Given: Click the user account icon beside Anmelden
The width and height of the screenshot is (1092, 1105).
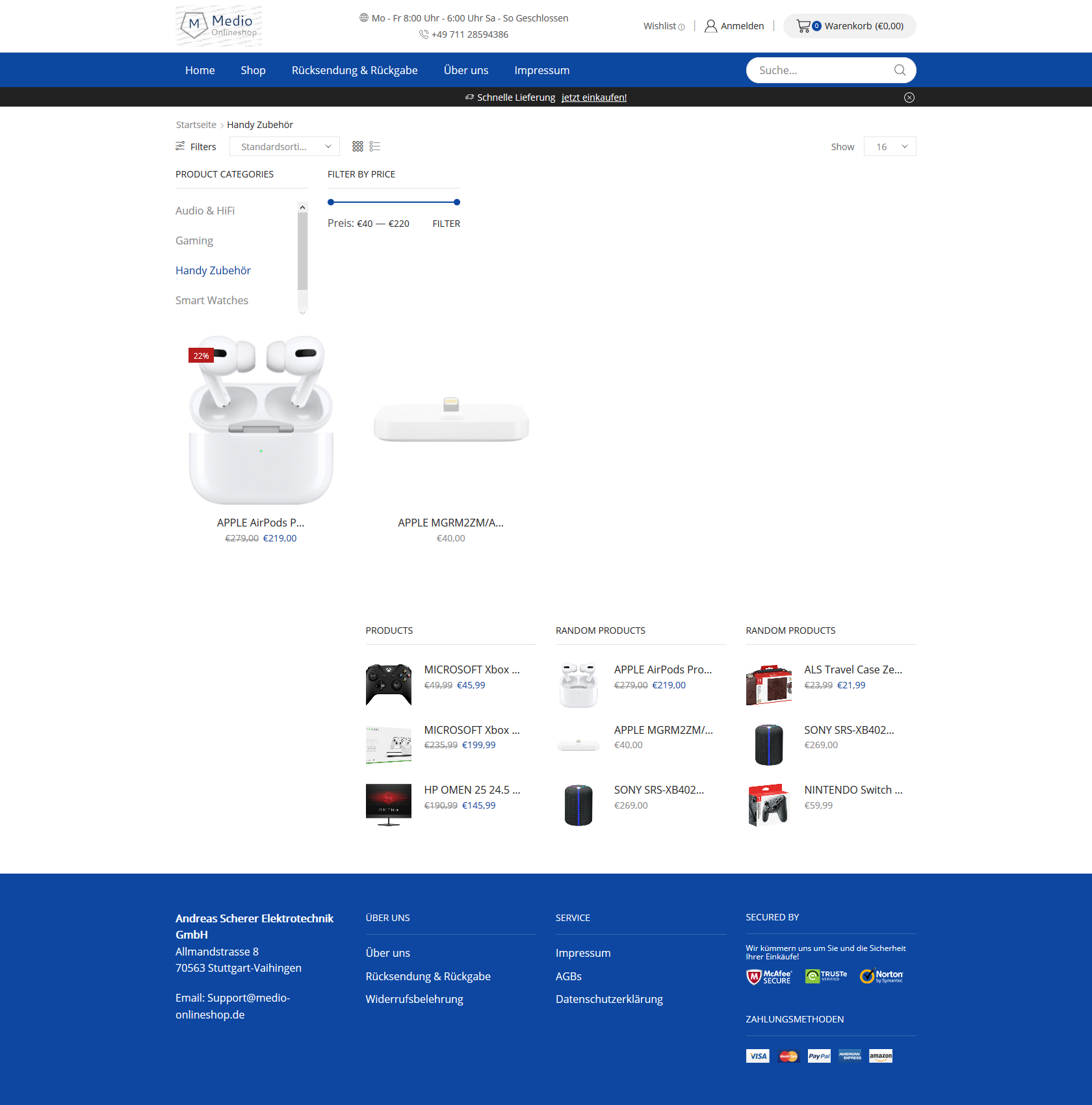Looking at the screenshot, I should click(x=711, y=26).
